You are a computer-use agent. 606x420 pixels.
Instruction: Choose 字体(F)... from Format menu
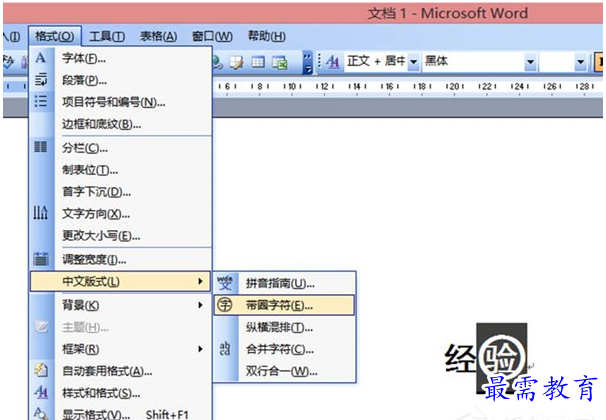pyautogui.click(x=84, y=58)
